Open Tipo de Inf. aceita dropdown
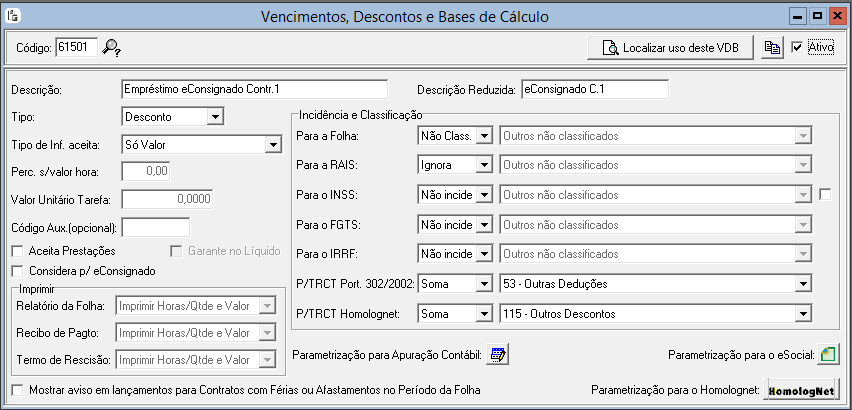Screen dimensions: 852x410 pyautogui.click(x=273, y=145)
